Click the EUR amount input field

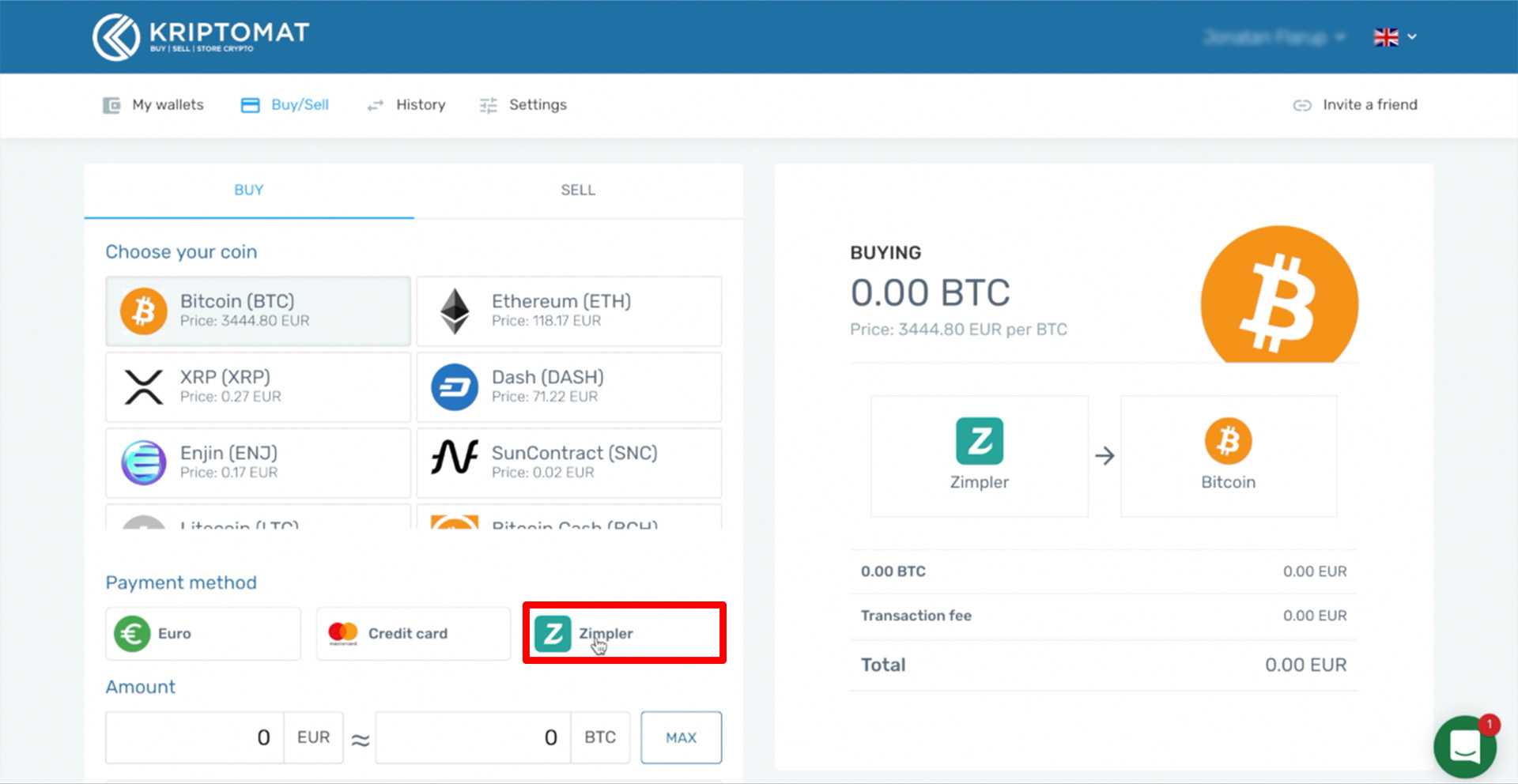[194, 737]
